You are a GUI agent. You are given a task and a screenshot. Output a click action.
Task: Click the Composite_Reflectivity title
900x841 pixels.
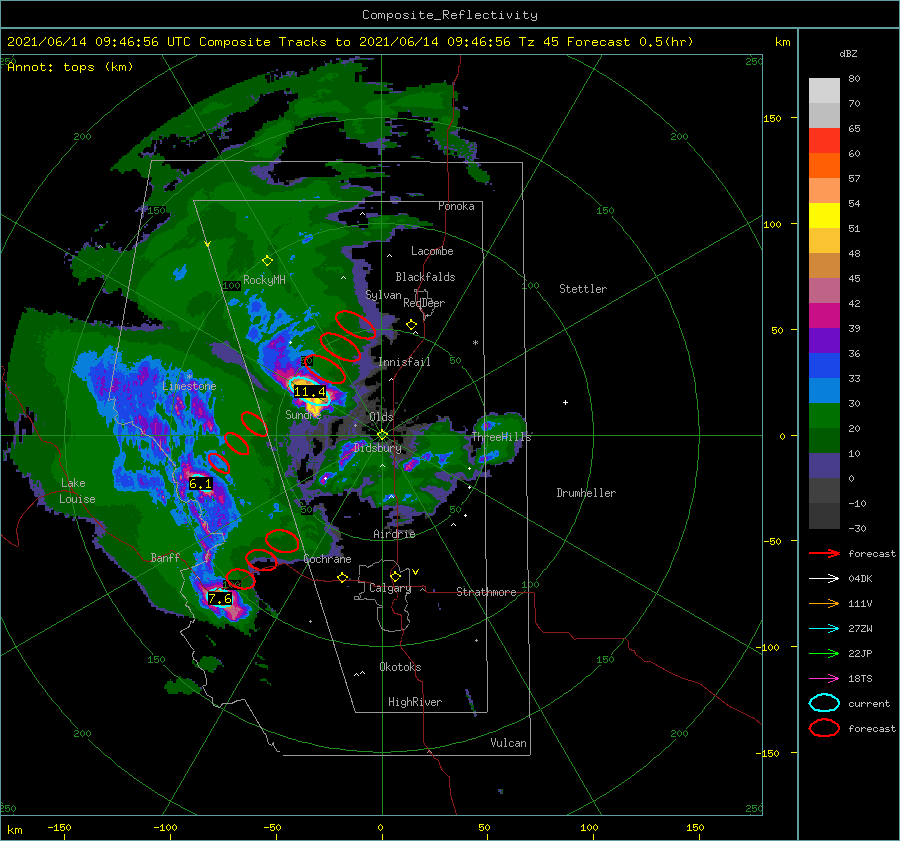[x=450, y=15]
